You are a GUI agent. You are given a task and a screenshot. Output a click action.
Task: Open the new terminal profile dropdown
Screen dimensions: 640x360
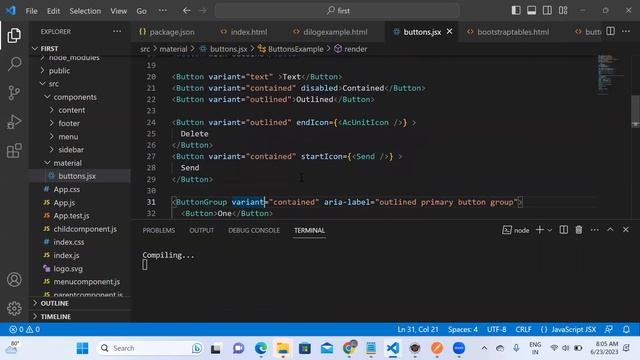click(550, 230)
